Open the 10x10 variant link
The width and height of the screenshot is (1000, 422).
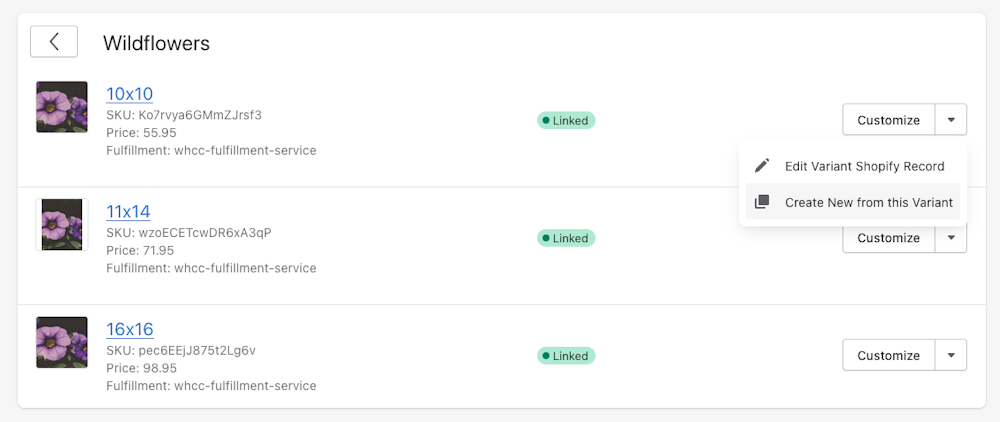click(129, 94)
